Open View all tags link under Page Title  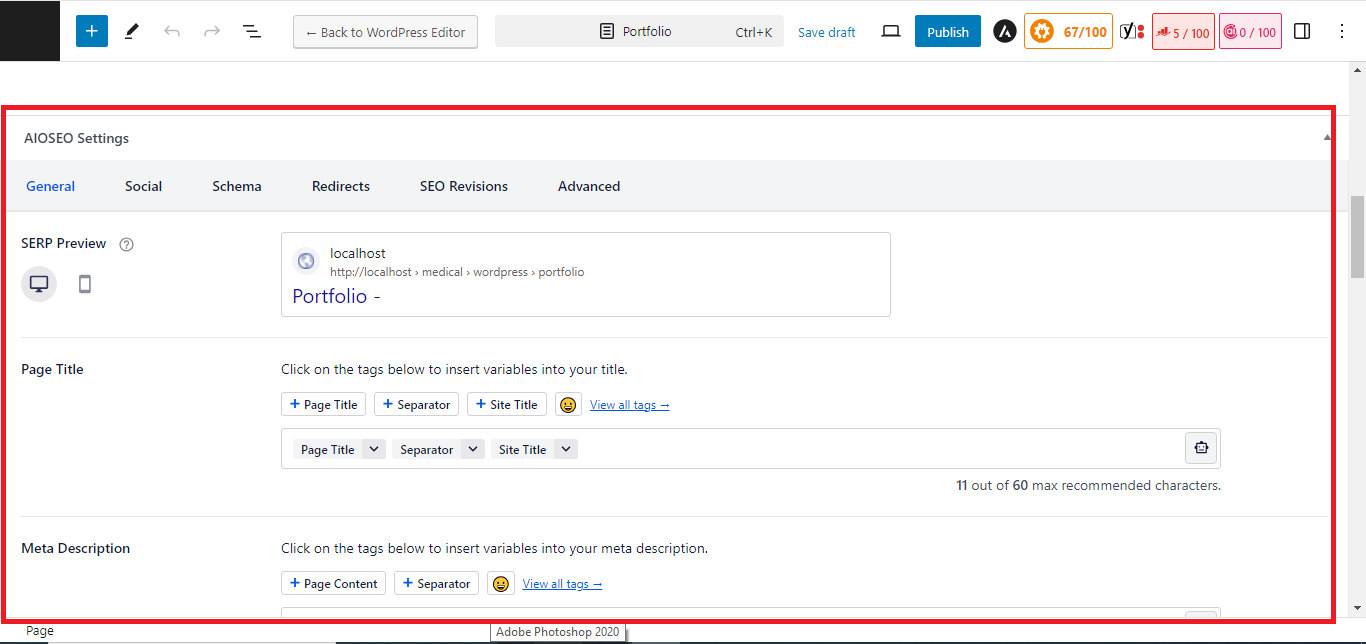[629, 405]
